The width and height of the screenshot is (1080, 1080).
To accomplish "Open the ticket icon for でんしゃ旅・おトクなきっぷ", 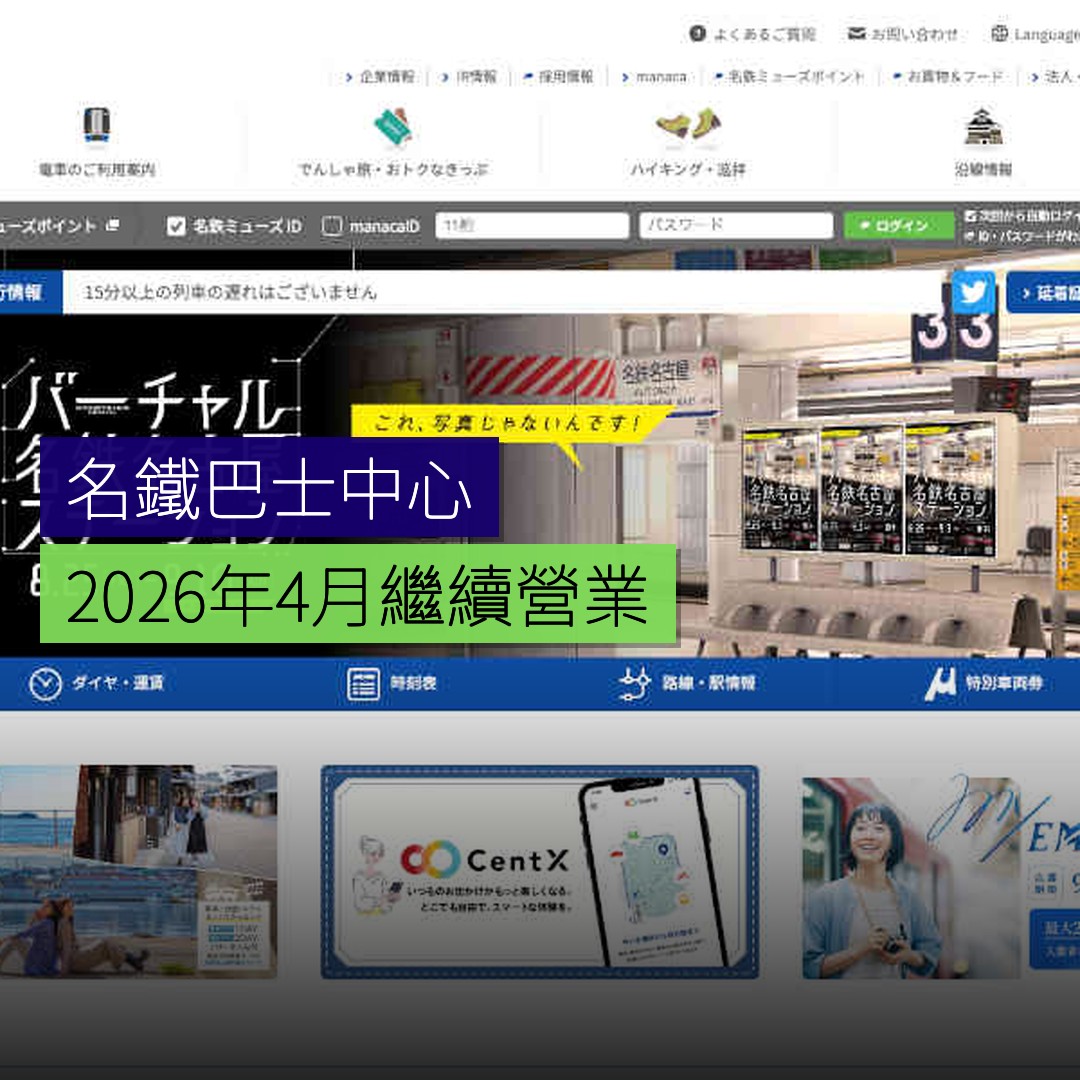I will point(393,127).
